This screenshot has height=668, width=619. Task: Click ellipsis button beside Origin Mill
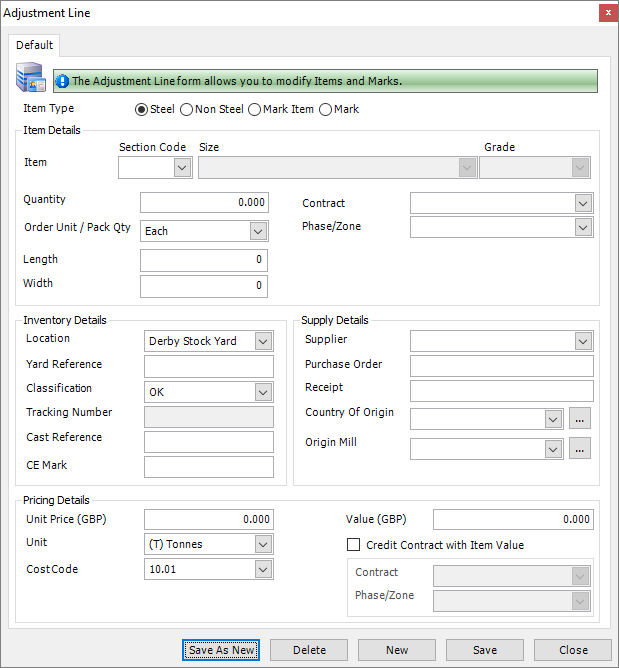[x=580, y=448]
